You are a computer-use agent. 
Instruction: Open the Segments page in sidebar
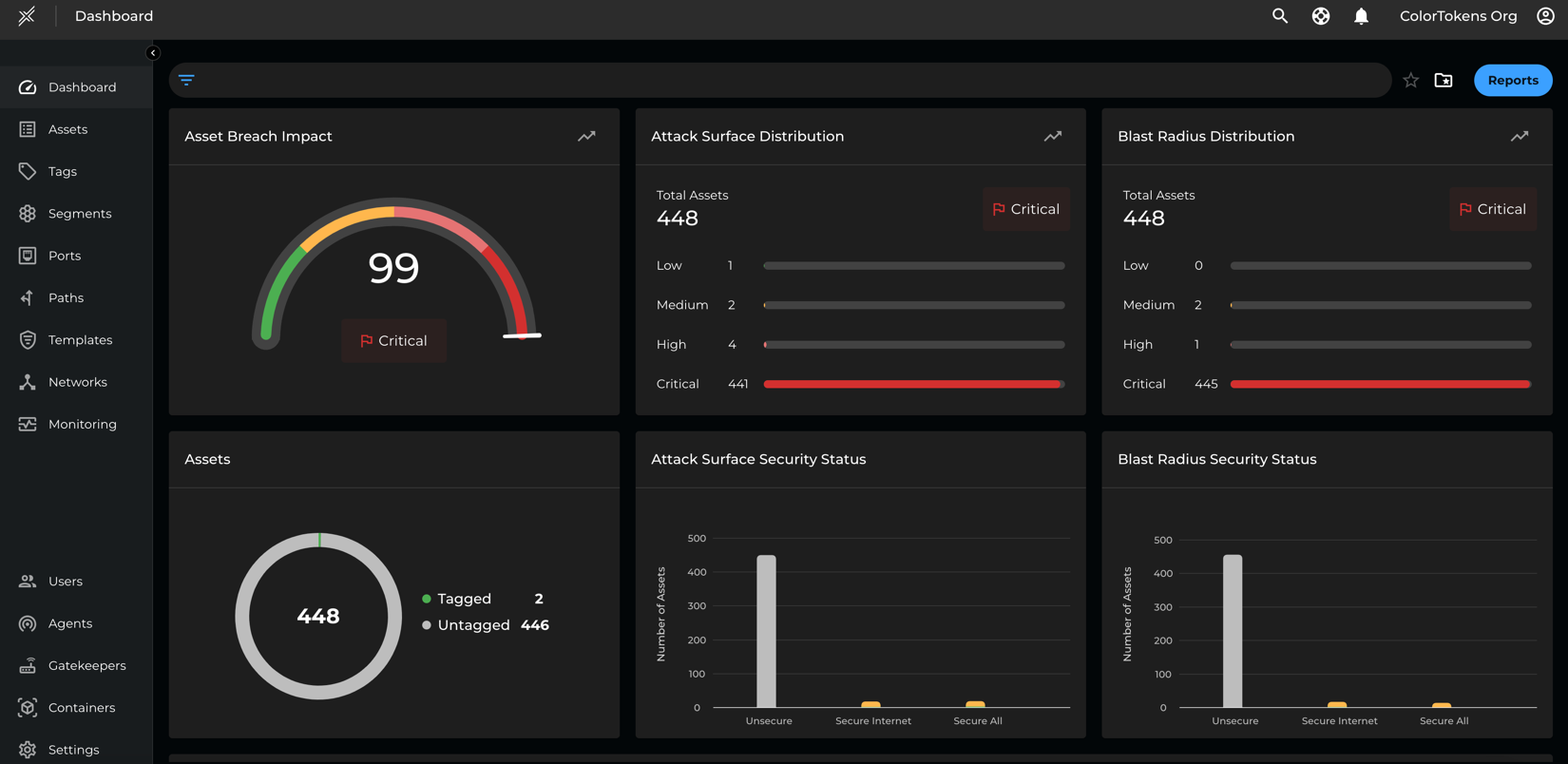(x=80, y=214)
